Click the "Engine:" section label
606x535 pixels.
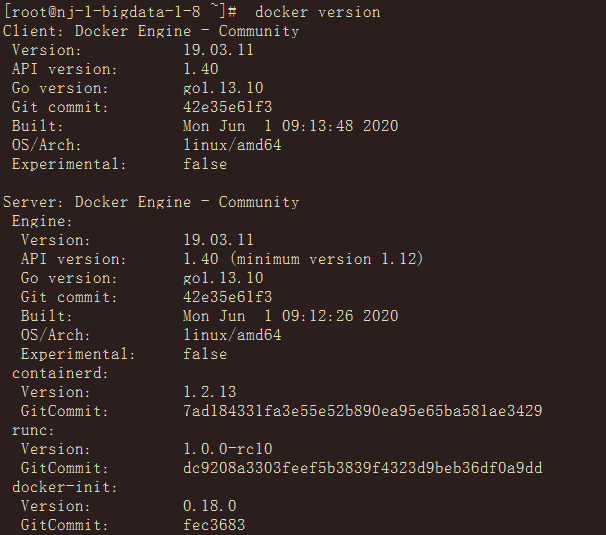pyautogui.click(x=42, y=221)
